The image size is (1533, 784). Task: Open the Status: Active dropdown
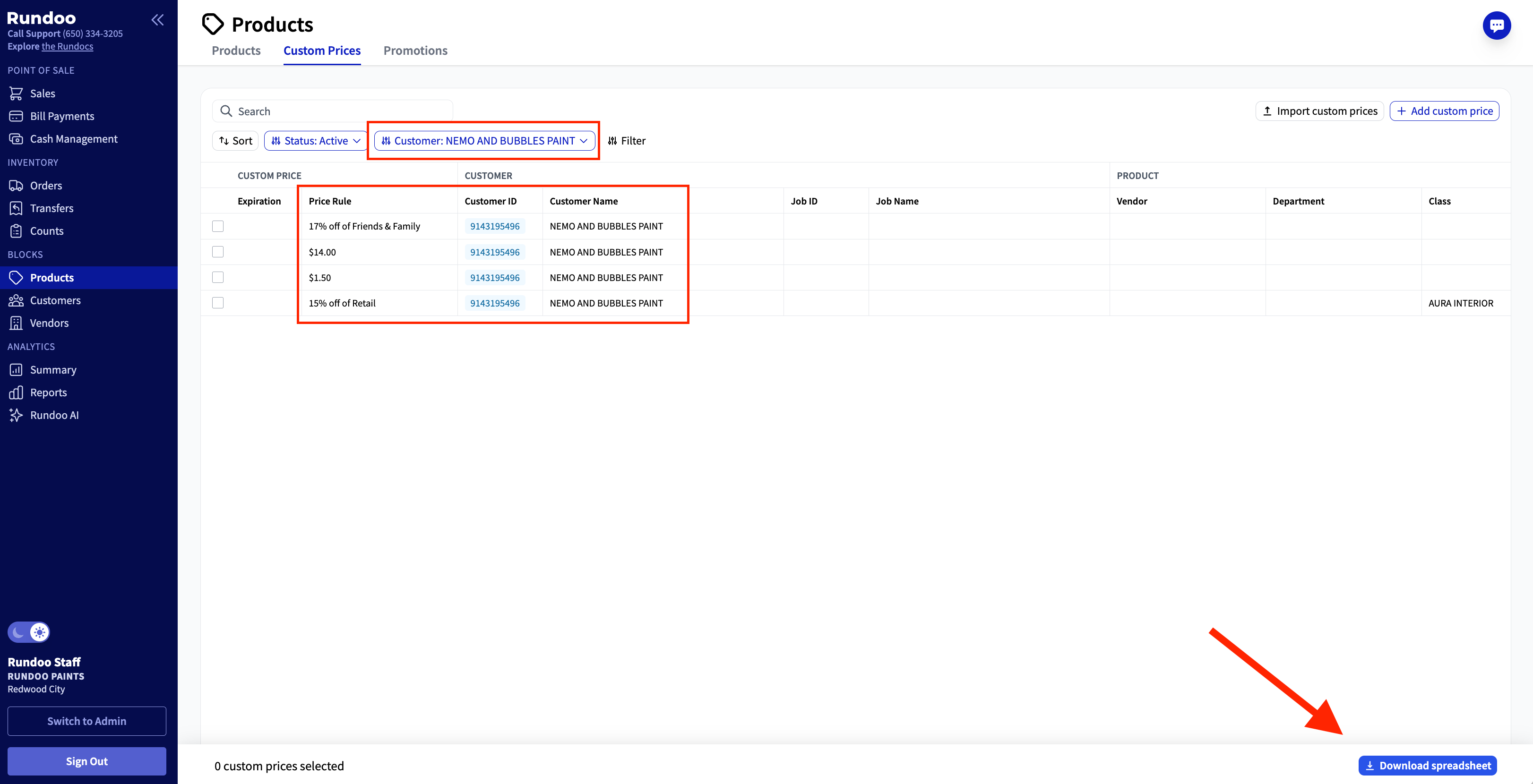316,141
